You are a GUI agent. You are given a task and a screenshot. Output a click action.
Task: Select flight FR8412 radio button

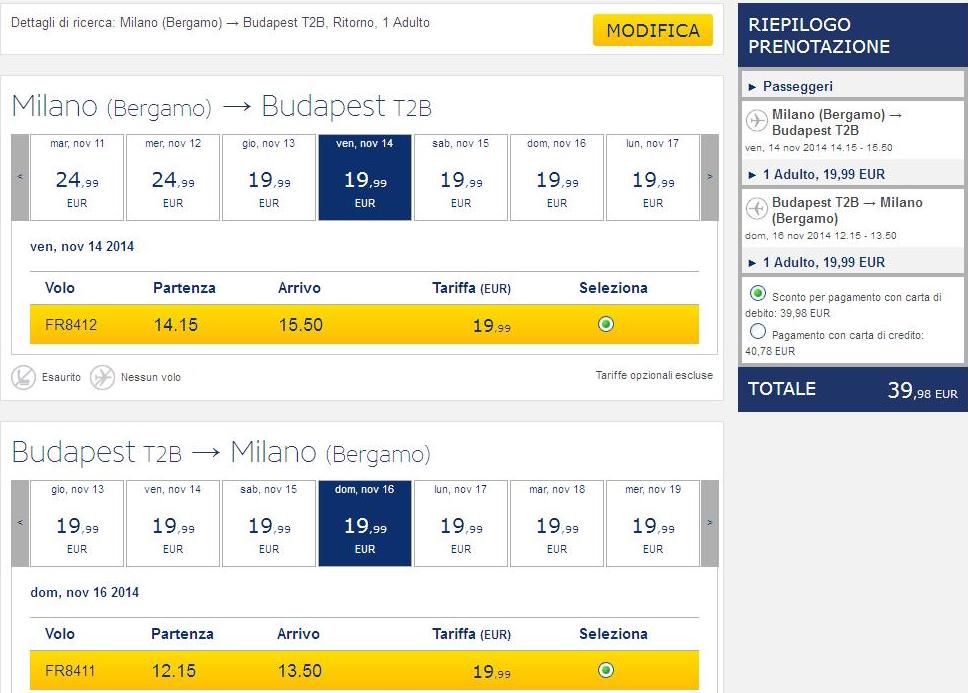point(605,324)
